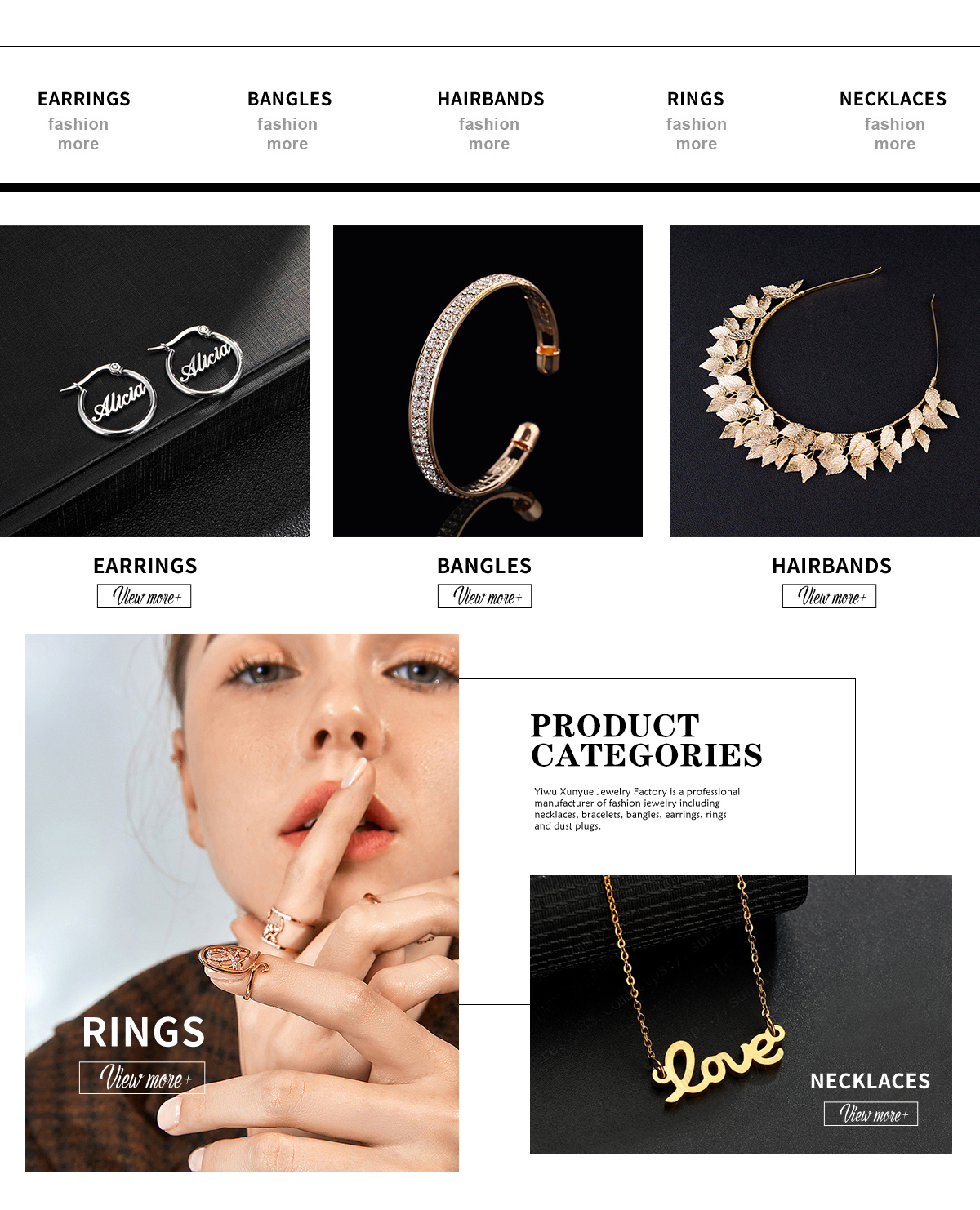Select the Alicia hoop earrings image
Screen dimensions: 980x1210
(x=154, y=381)
